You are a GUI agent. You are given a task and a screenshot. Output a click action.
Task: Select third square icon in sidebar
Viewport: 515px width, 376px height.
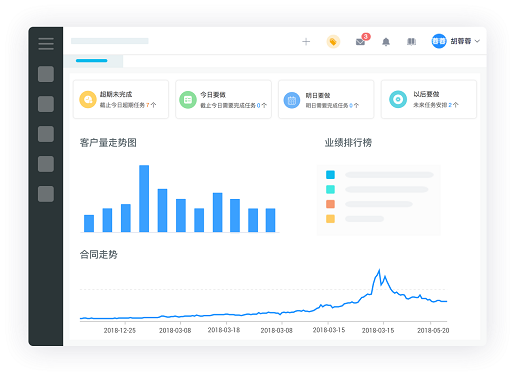click(46, 134)
